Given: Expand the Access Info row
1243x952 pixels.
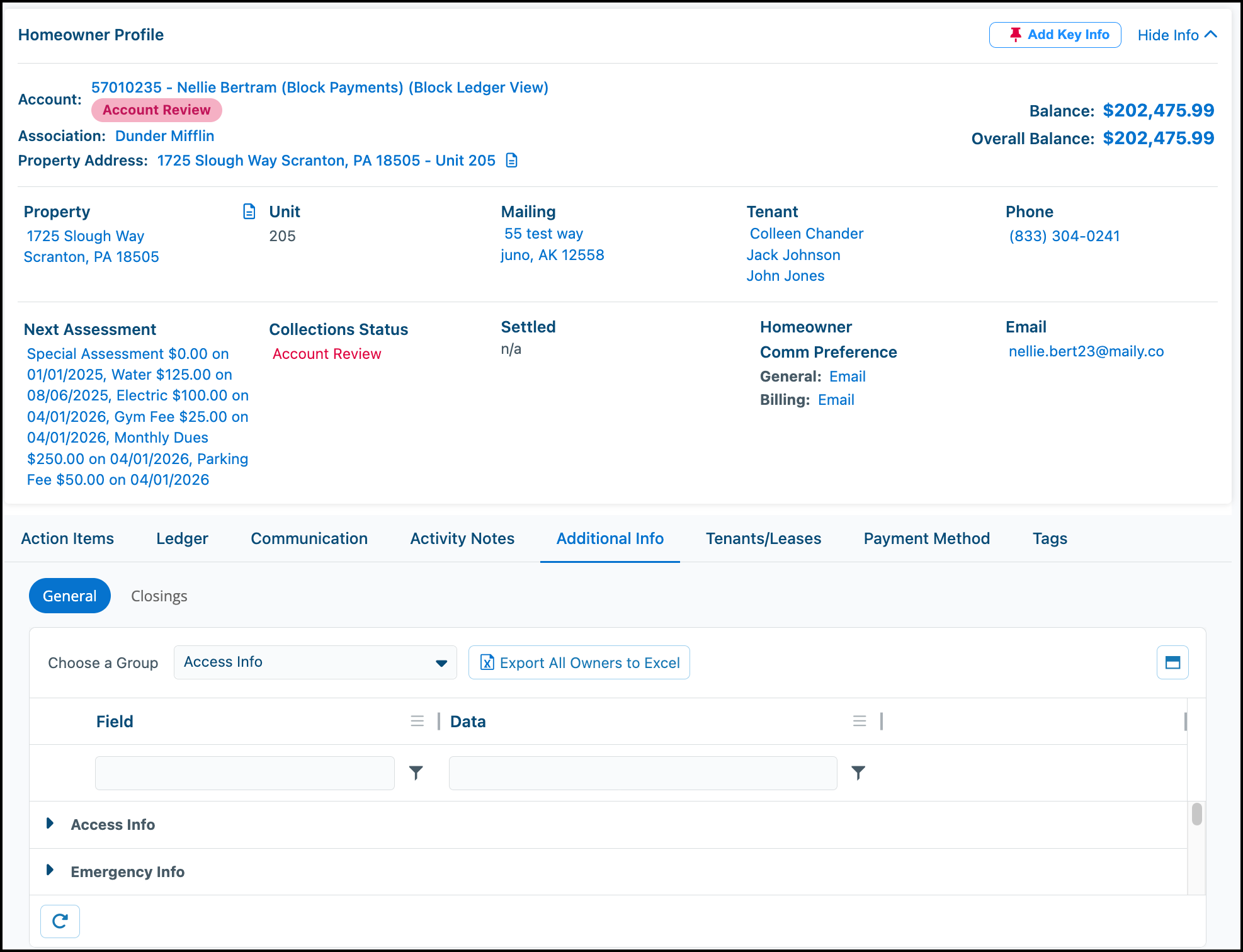Looking at the screenshot, I should (x=50, y=824).
